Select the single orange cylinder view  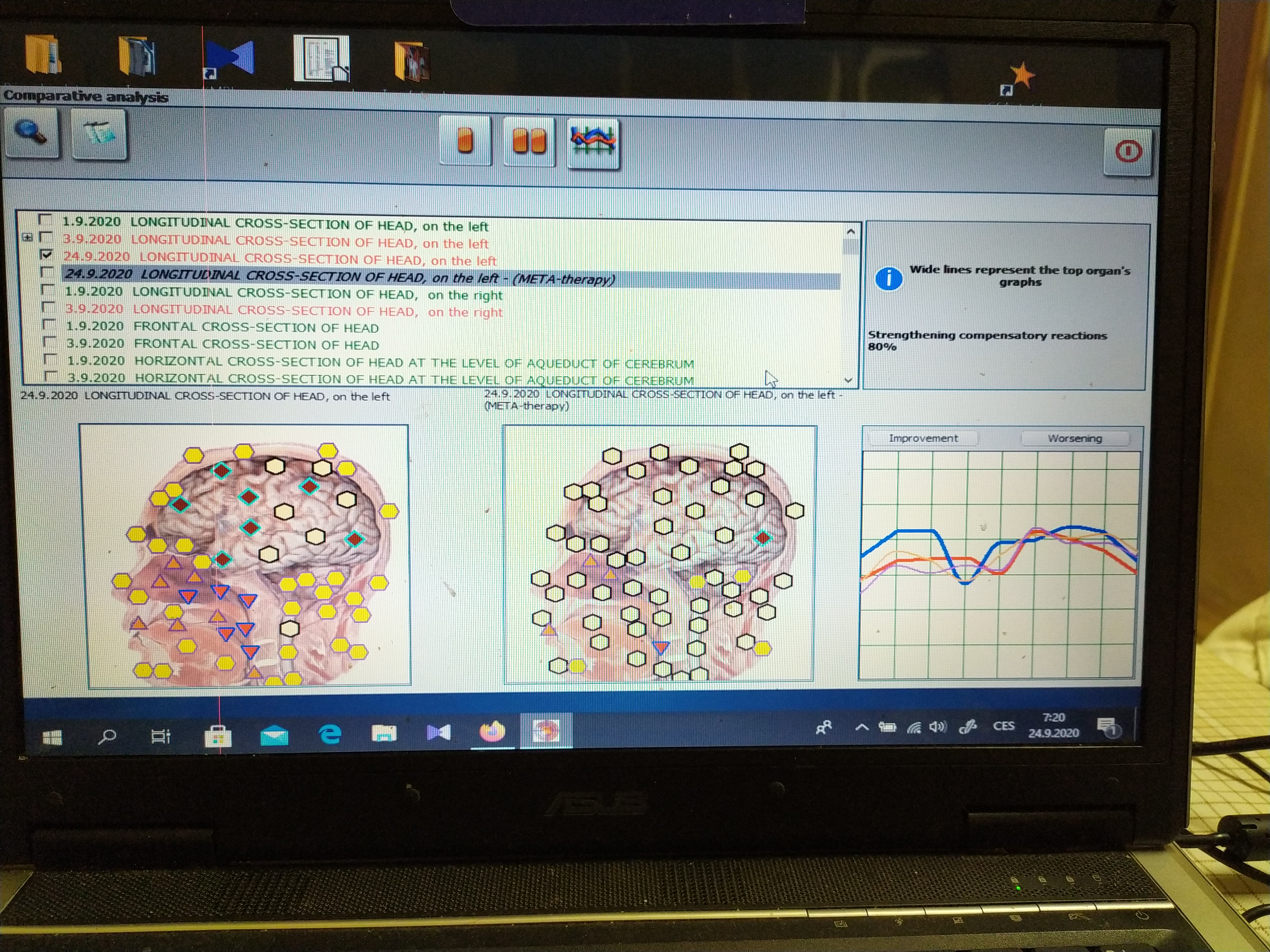point(465,141)
